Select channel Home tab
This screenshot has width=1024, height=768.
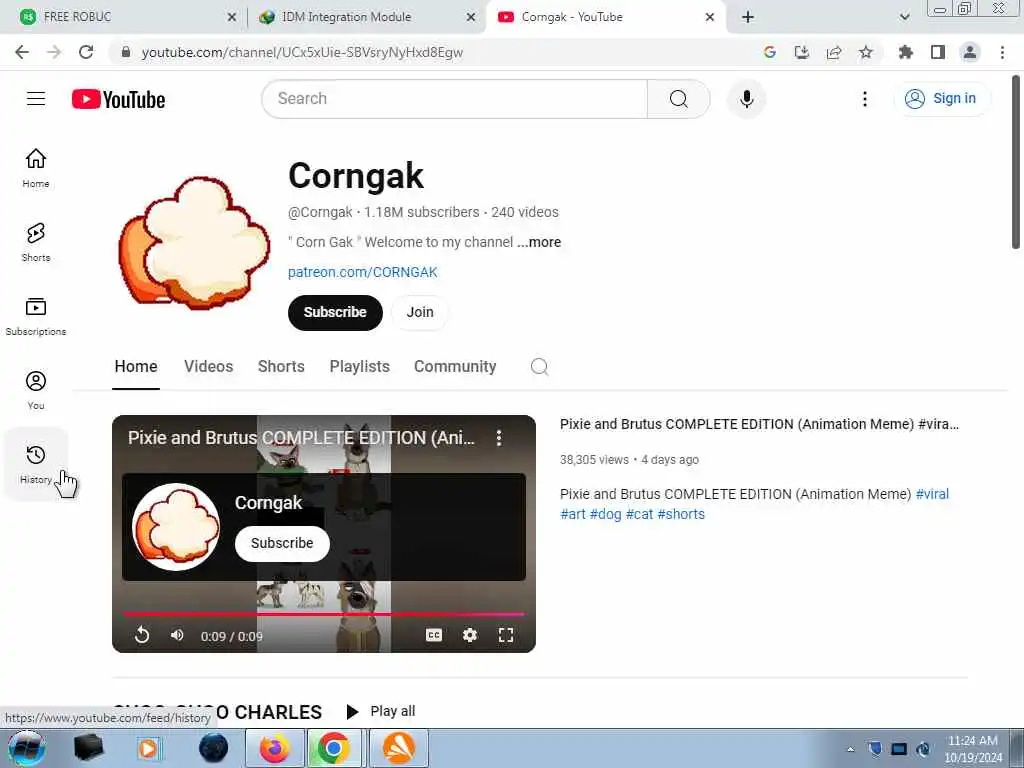pos(136,366)
